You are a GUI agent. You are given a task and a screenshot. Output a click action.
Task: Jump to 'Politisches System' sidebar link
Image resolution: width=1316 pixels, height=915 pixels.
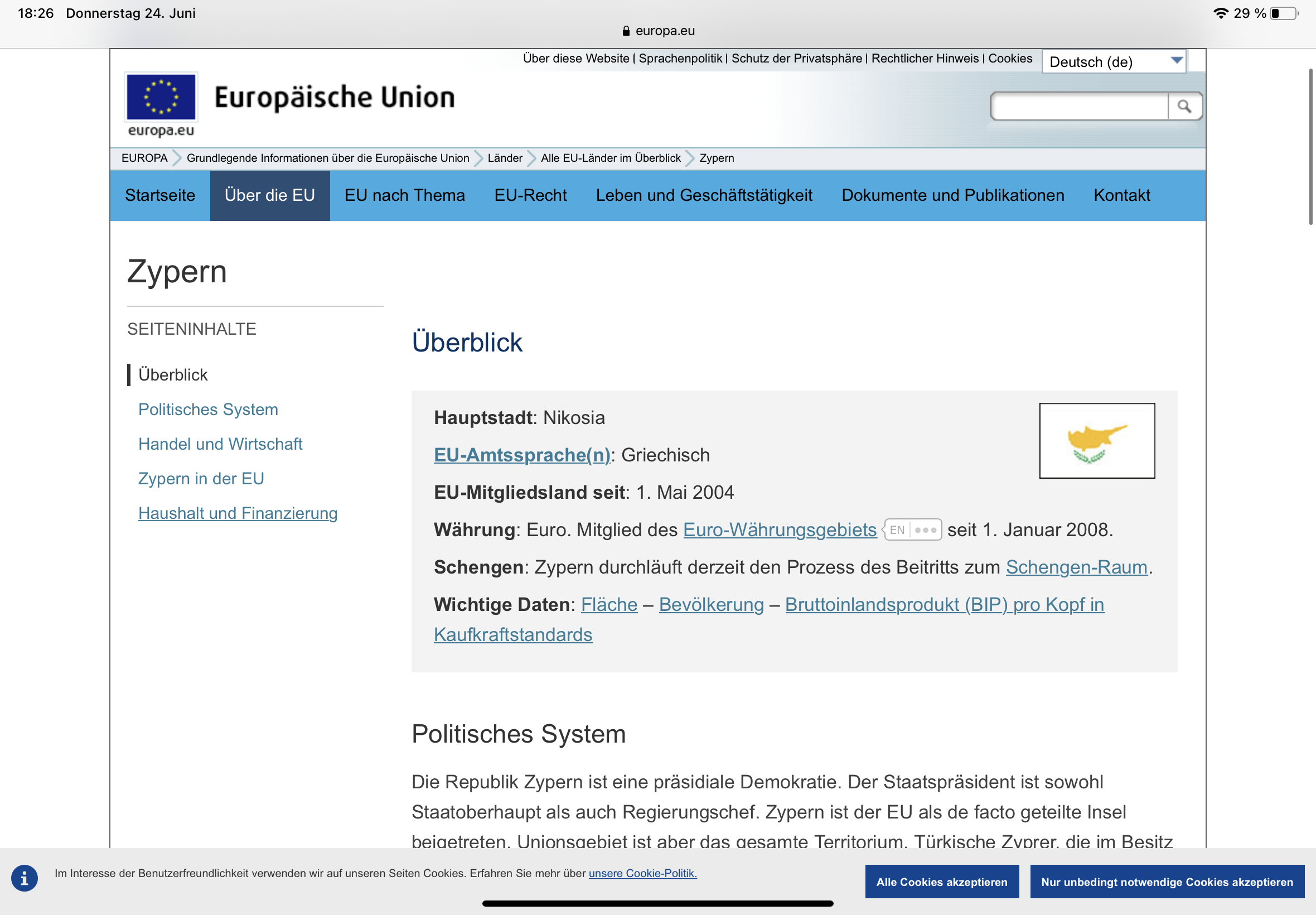pos(208,410)
